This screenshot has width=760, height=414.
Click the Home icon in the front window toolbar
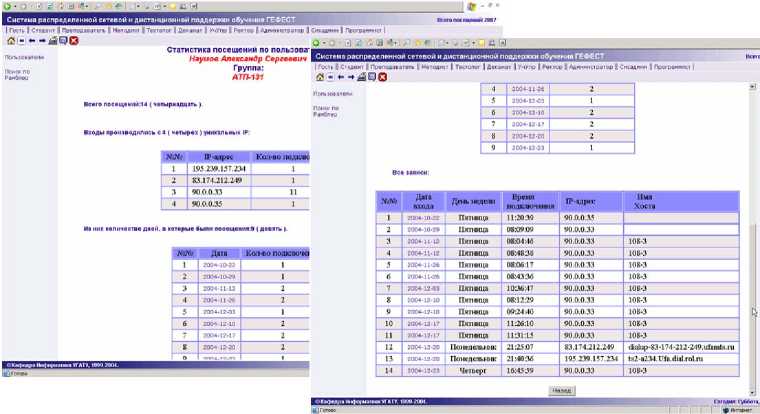320,77
